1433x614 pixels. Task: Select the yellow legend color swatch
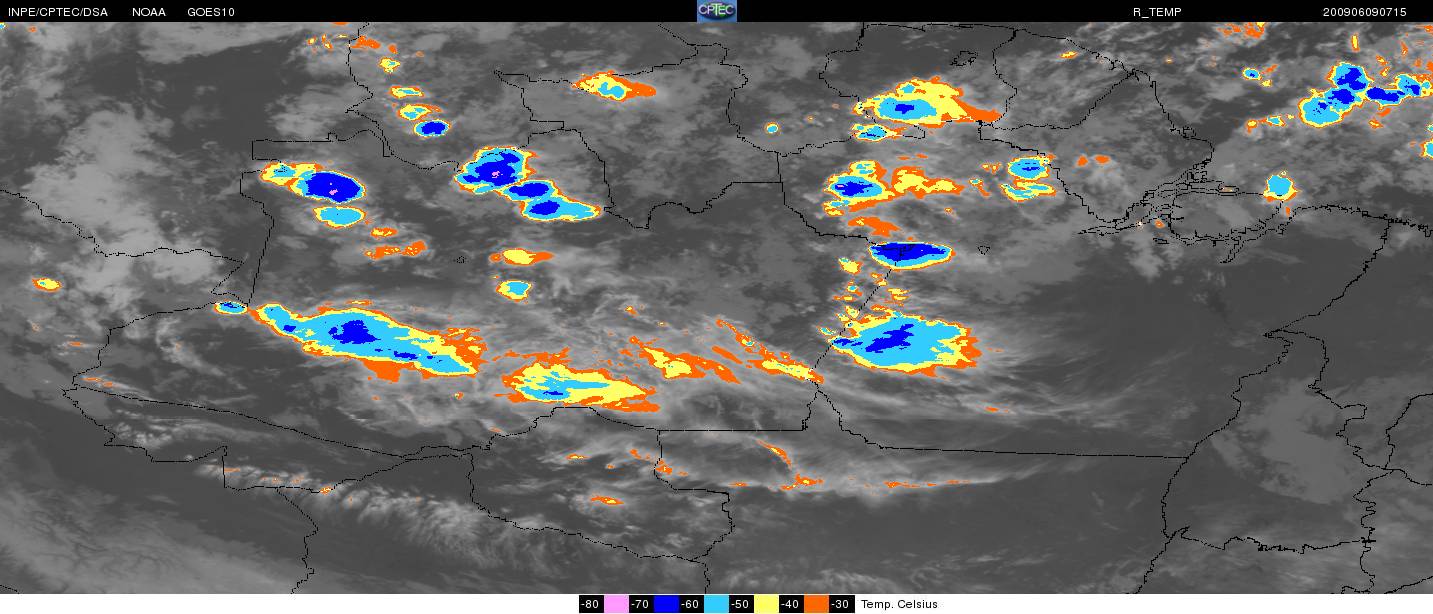766,604
